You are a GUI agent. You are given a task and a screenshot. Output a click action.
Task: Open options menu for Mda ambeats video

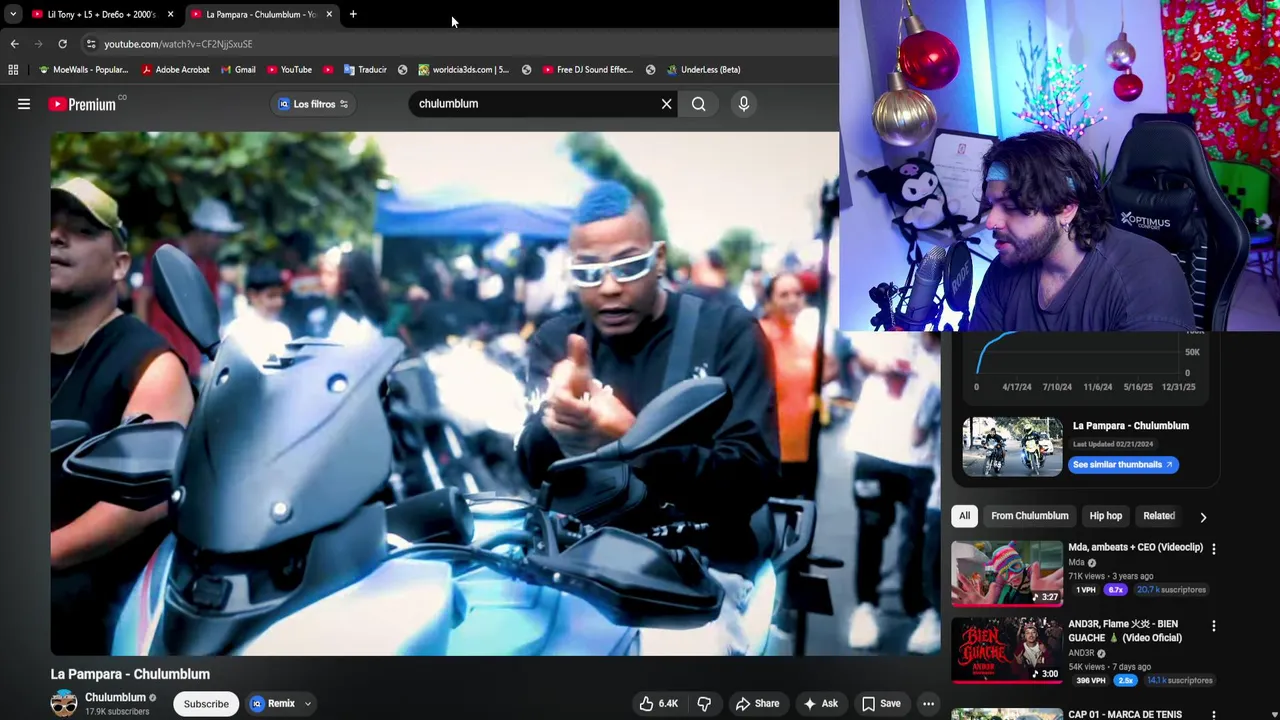(x=1214, y=549)
